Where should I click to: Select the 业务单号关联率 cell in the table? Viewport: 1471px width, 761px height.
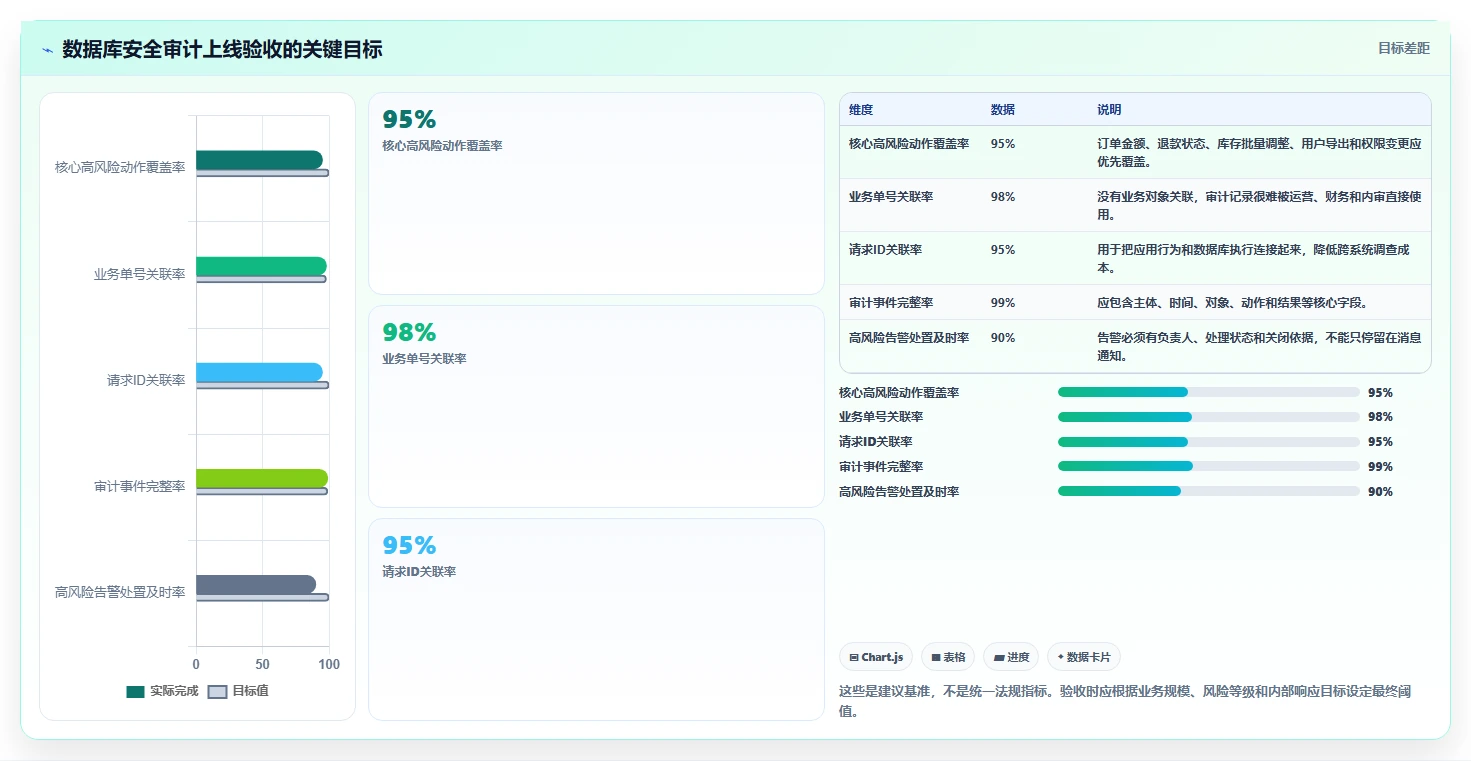(891, 197)
